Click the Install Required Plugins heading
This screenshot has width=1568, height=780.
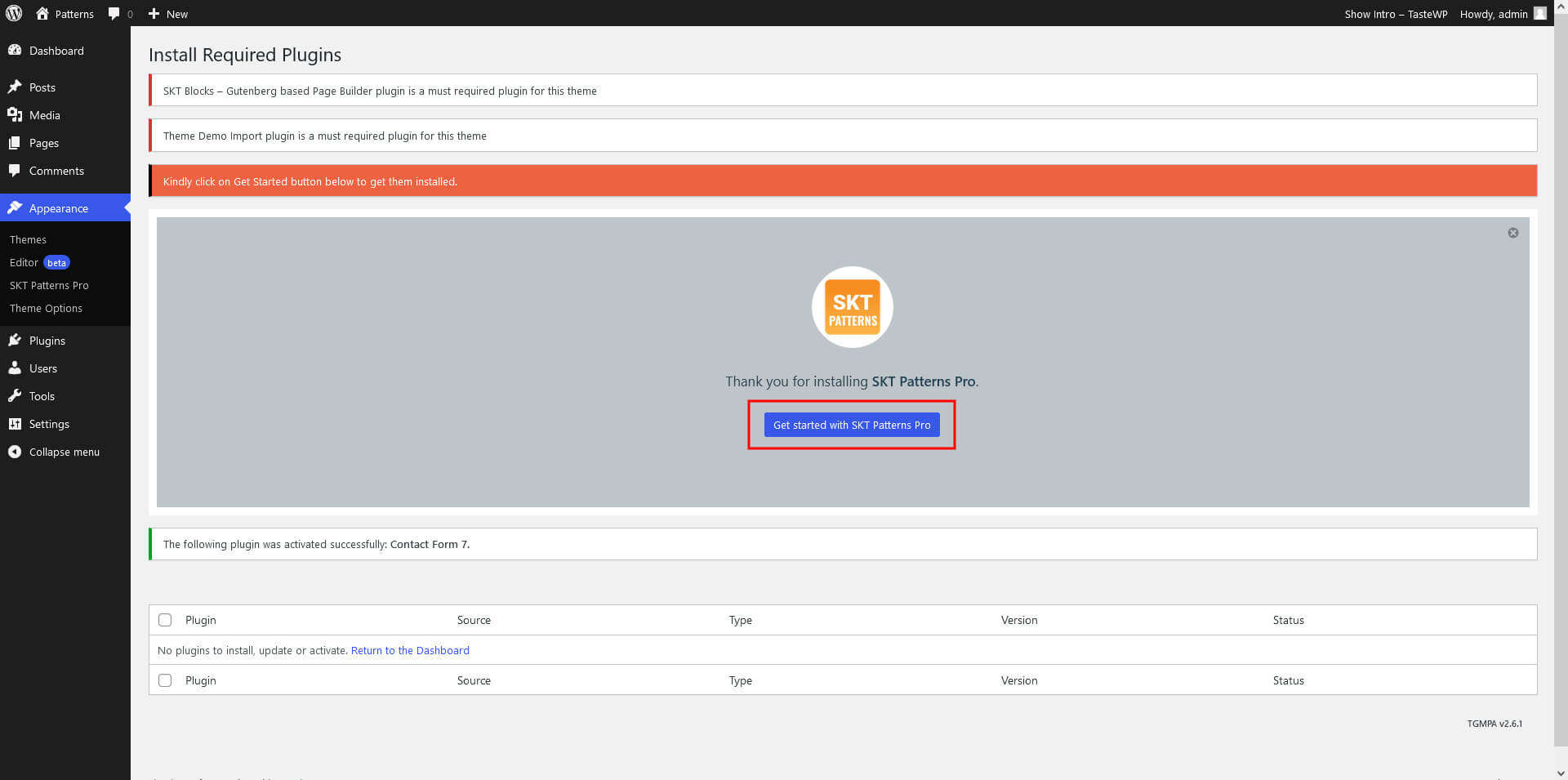[245, 55]
